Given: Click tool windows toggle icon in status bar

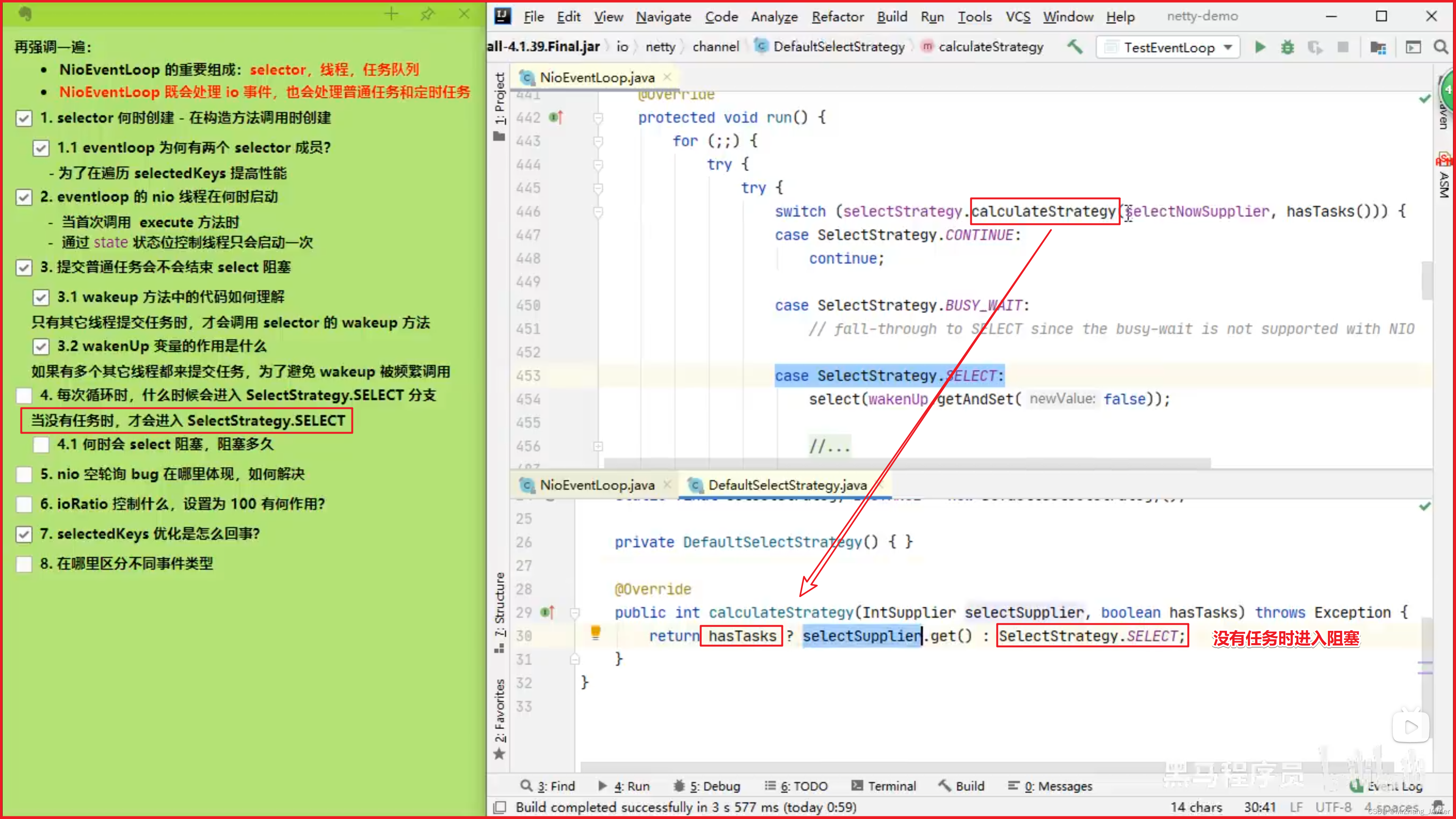Looking at the screenshot, I should click(x=500, y=807).
